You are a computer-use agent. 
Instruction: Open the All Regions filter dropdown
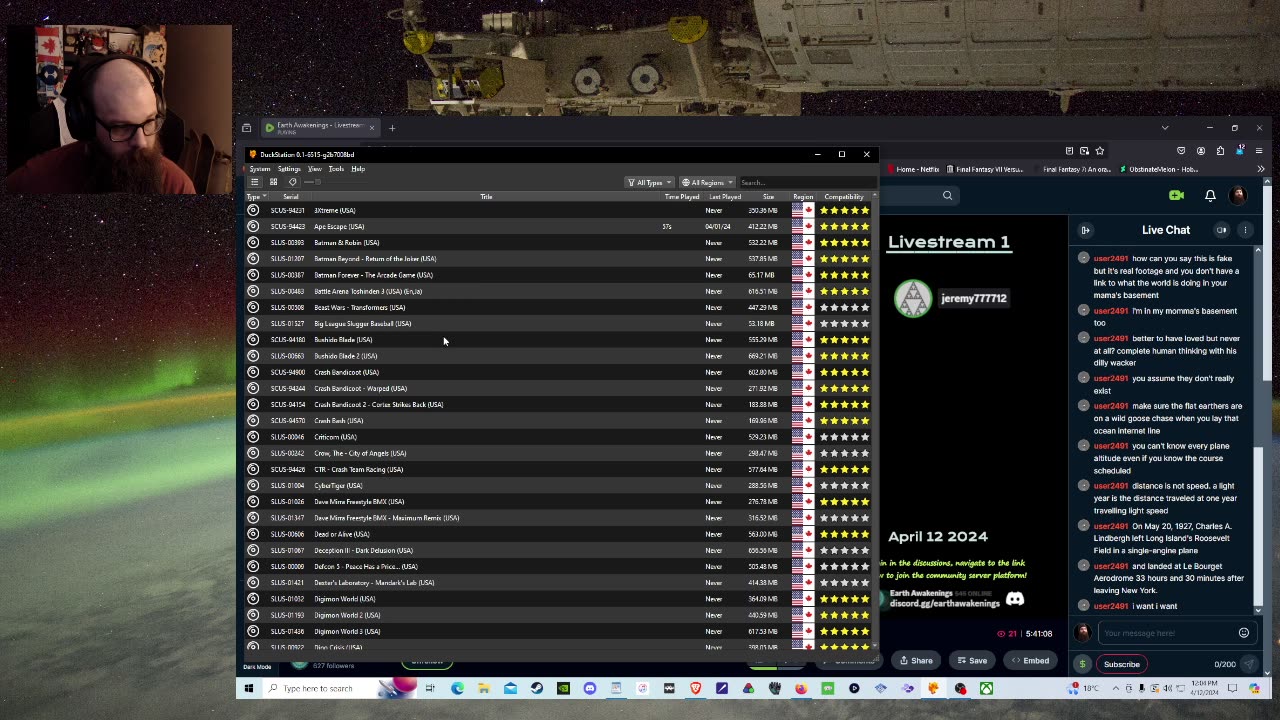tap(707, 182)
